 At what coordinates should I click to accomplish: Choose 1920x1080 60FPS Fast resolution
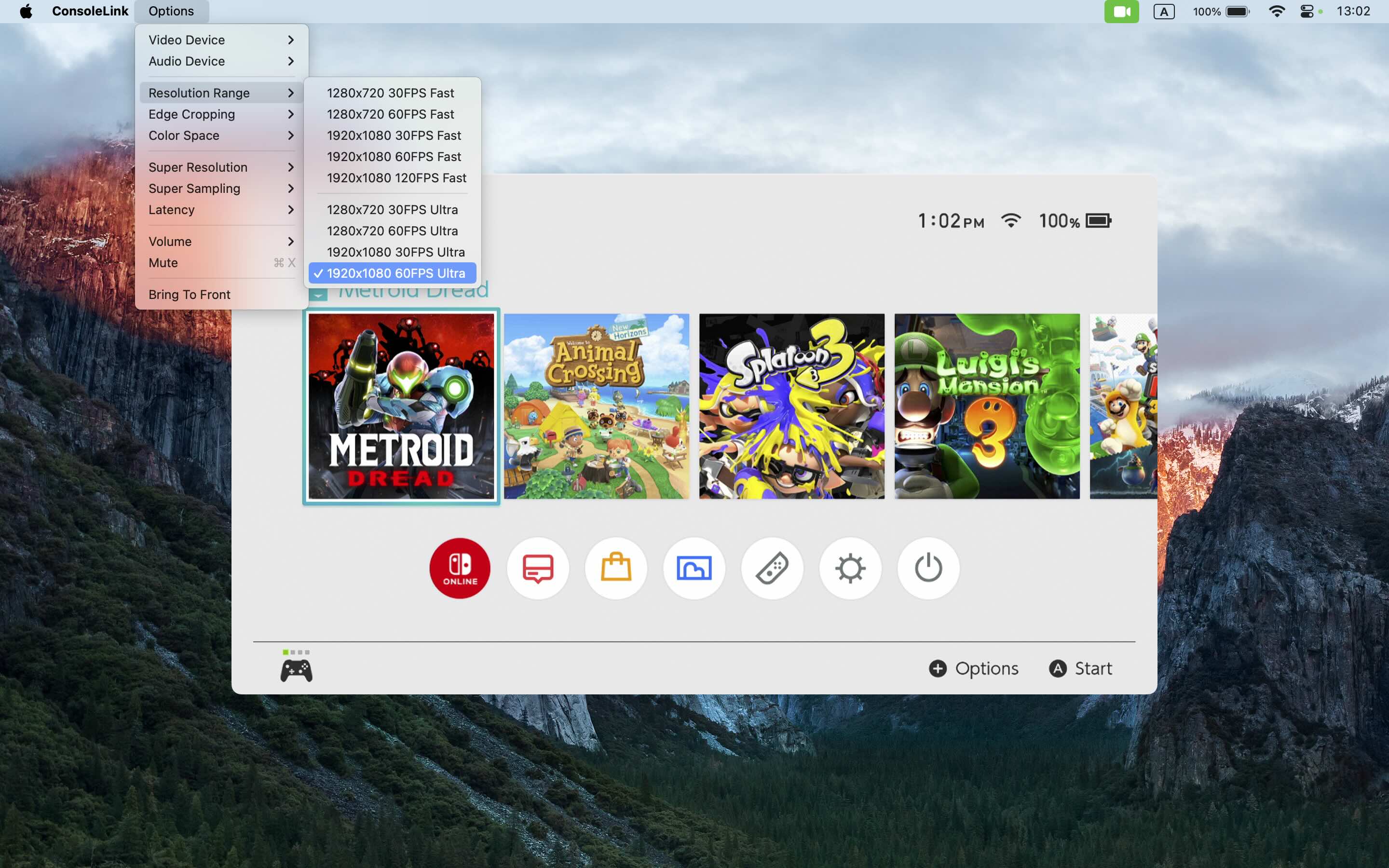[392, 157]
